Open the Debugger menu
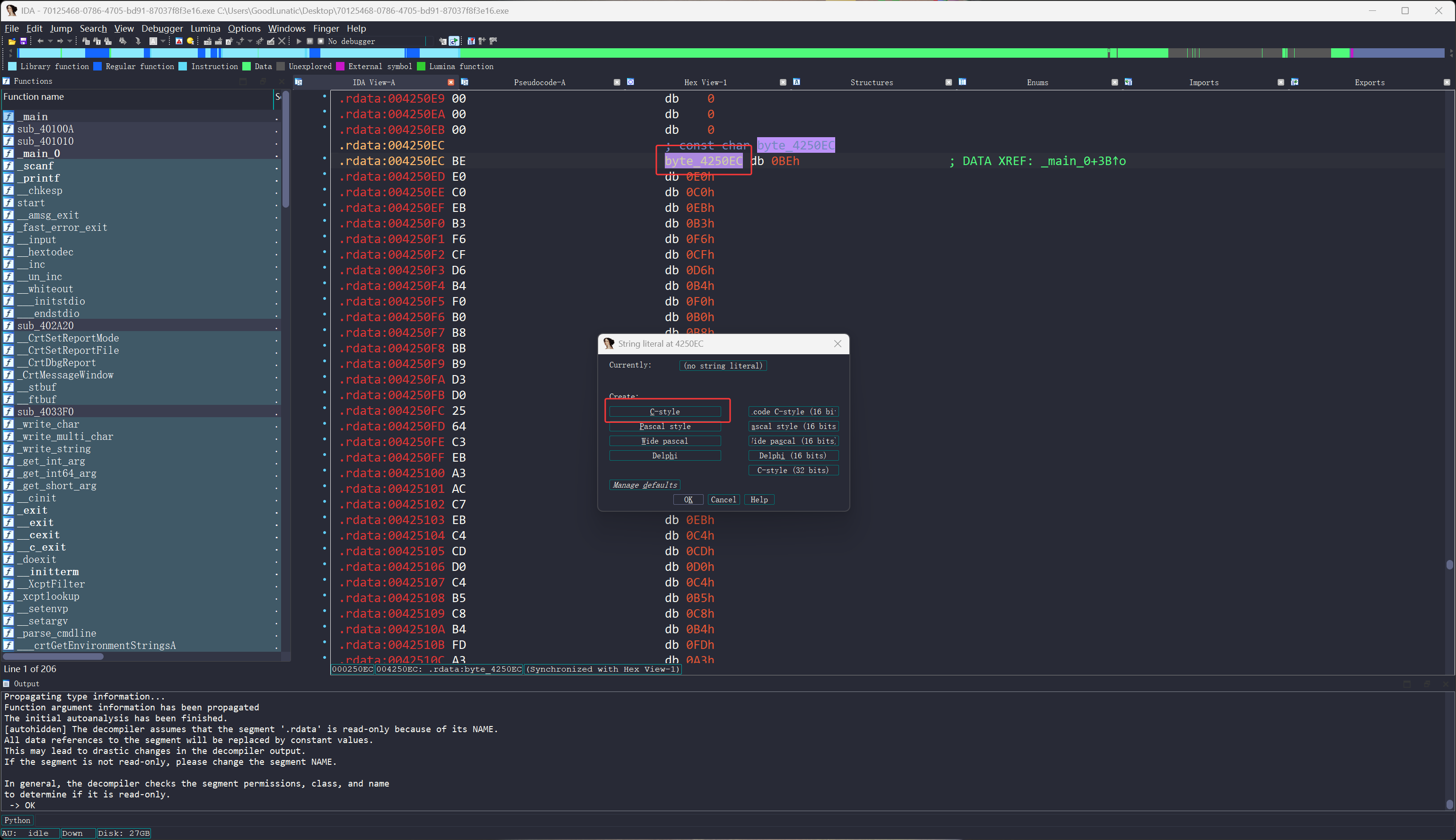This screenshot has width=1456, height=840. click(162, 28)
